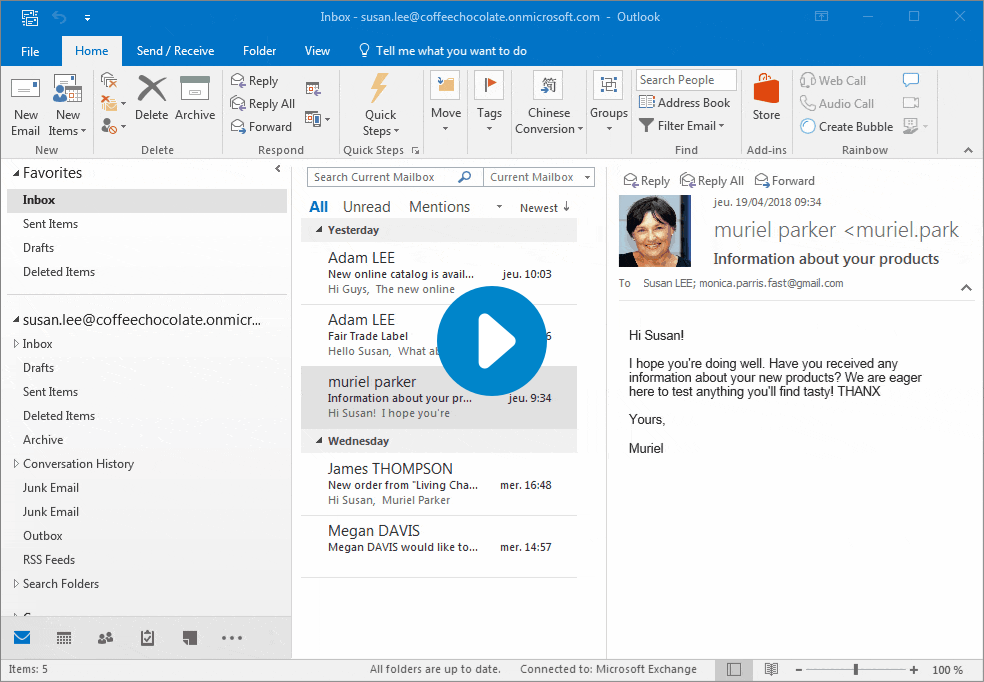
Task: Select Deleted Items under Favorites
Action: coord(147,272)
